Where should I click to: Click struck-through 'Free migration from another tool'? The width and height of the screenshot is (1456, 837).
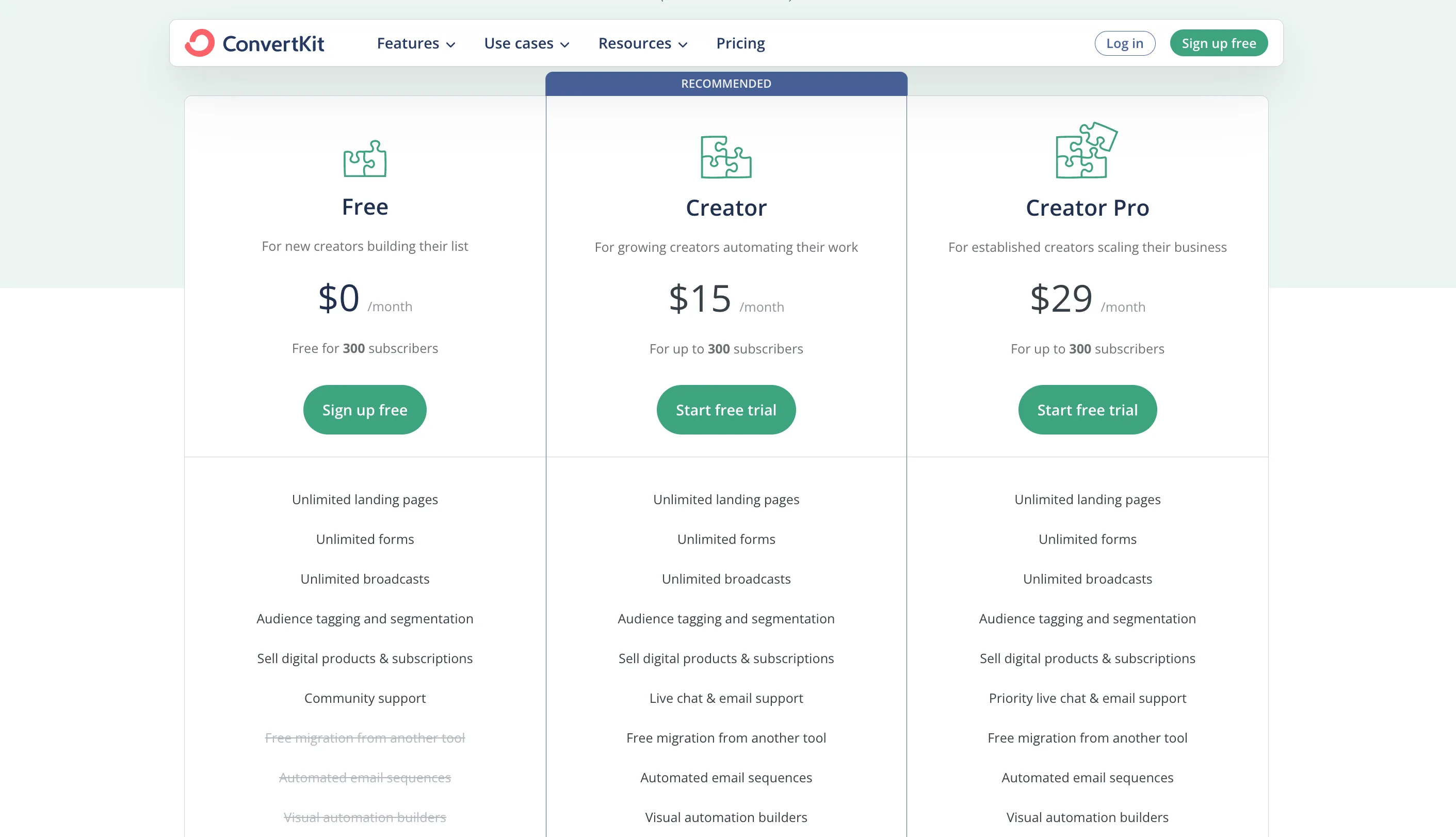click(x=365, y=738)
